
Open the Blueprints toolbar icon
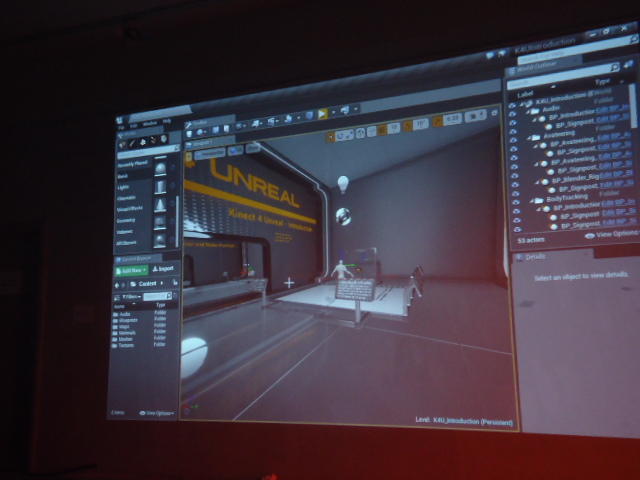click(x=257, y=123)
